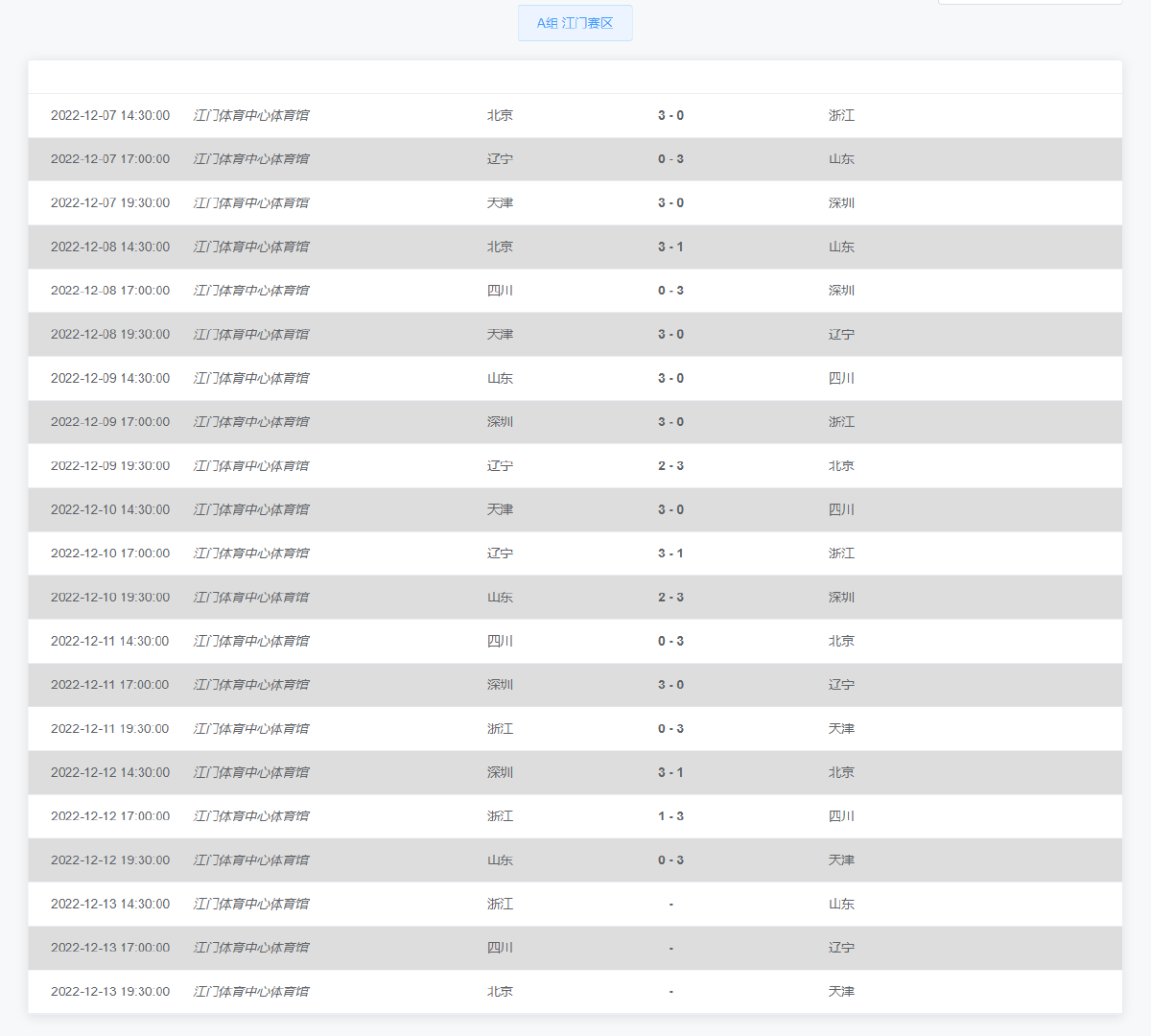This screenshot has height=1036, width=1151.
Task: Click the 3 - 1 score of 北京 vs 山东
Action: click(x=670, y=247)
